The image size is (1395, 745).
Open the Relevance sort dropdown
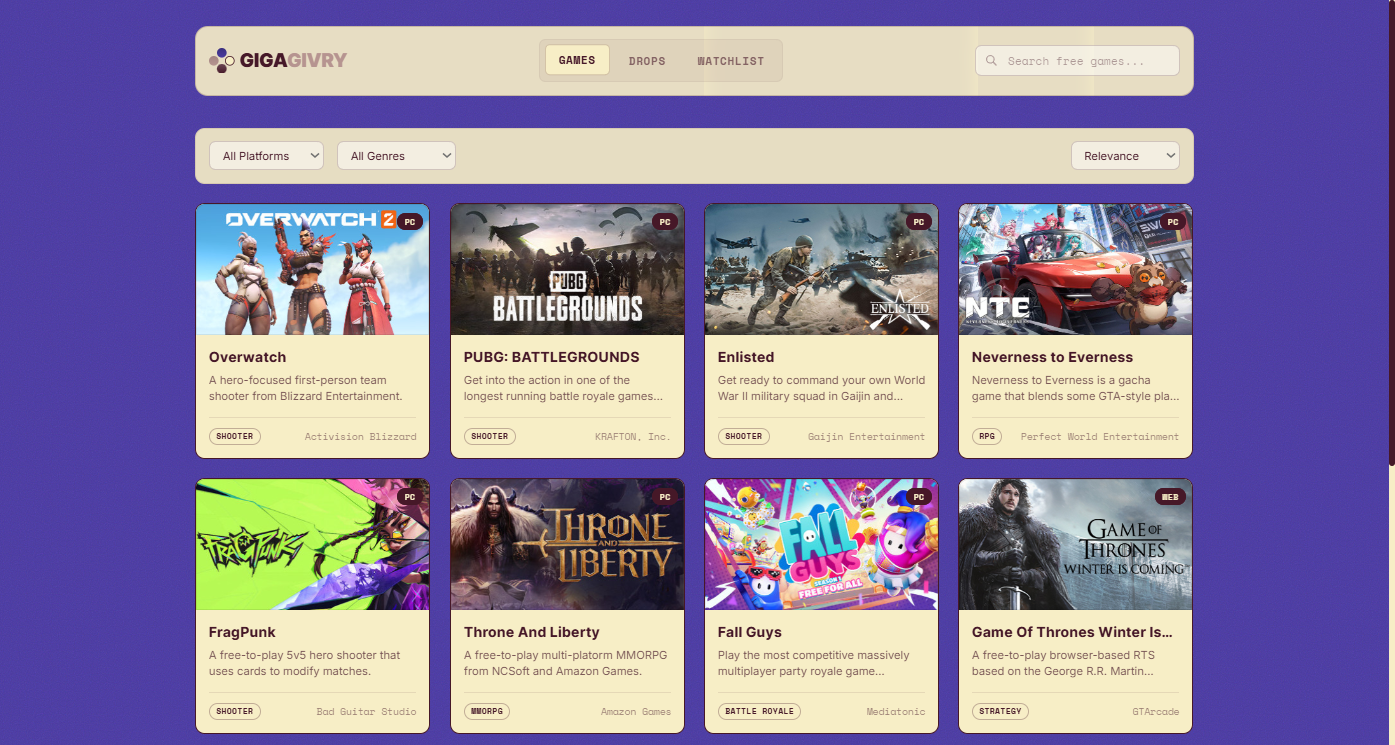(1125, 156)
